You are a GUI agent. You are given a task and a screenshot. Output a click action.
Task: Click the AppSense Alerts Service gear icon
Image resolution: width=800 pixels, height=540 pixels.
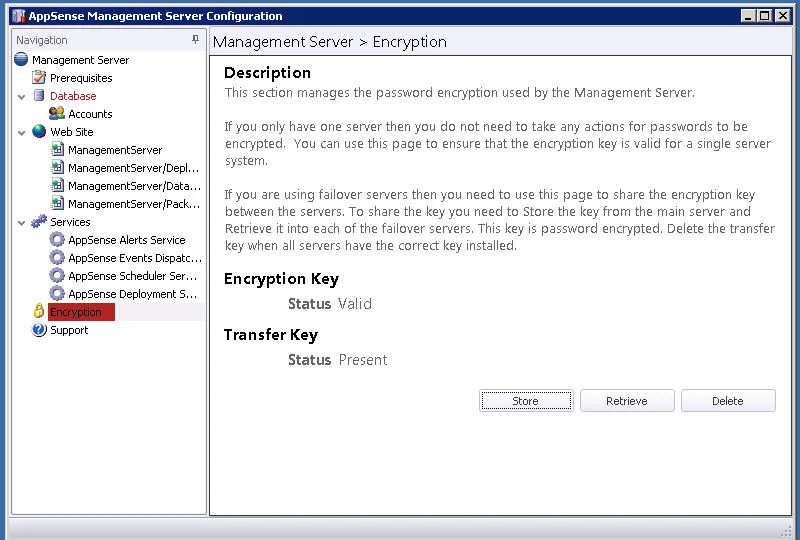click(57, 239)
